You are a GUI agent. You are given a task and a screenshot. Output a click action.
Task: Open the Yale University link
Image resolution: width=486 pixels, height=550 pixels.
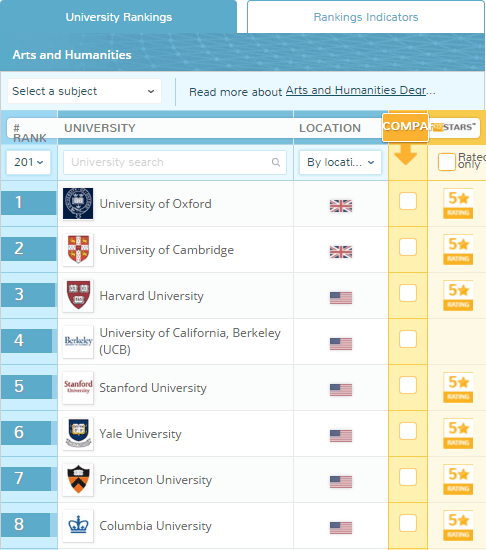(x=140, y=434)
